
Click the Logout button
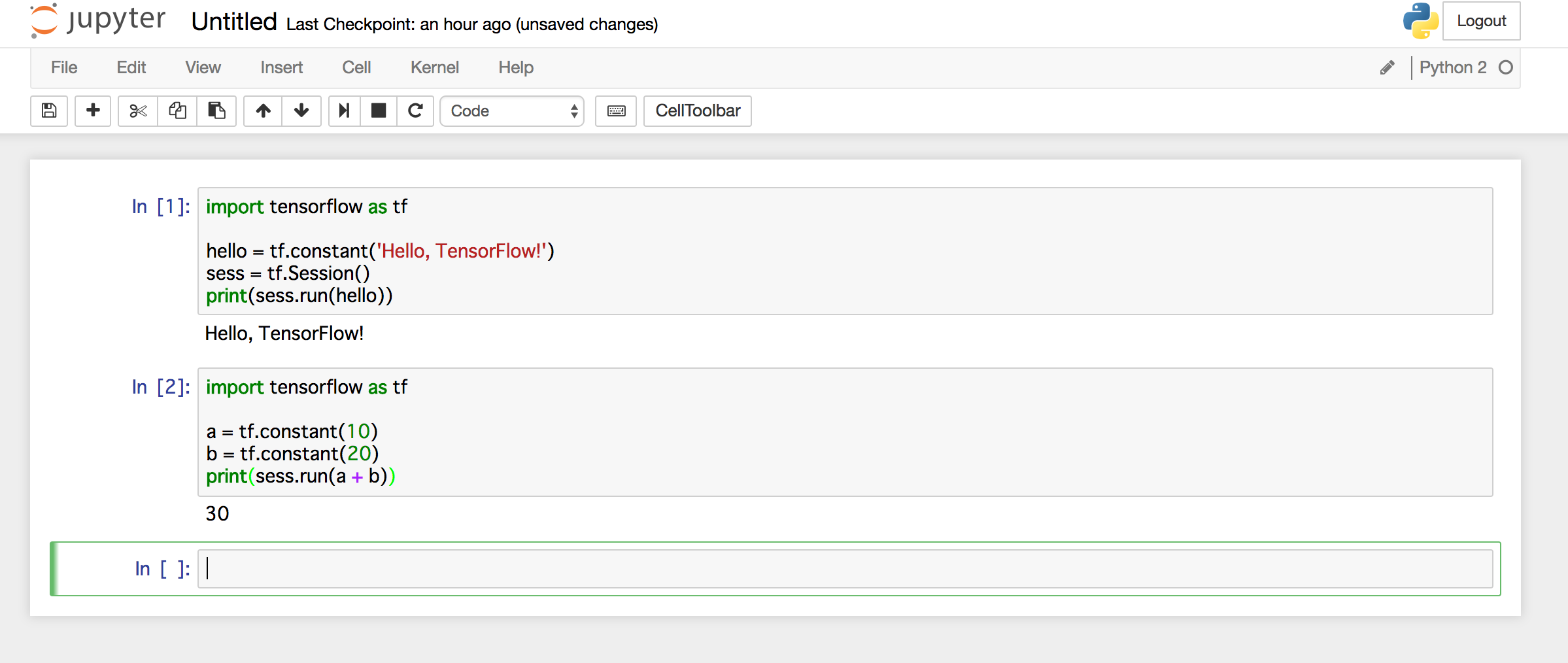1481,21
